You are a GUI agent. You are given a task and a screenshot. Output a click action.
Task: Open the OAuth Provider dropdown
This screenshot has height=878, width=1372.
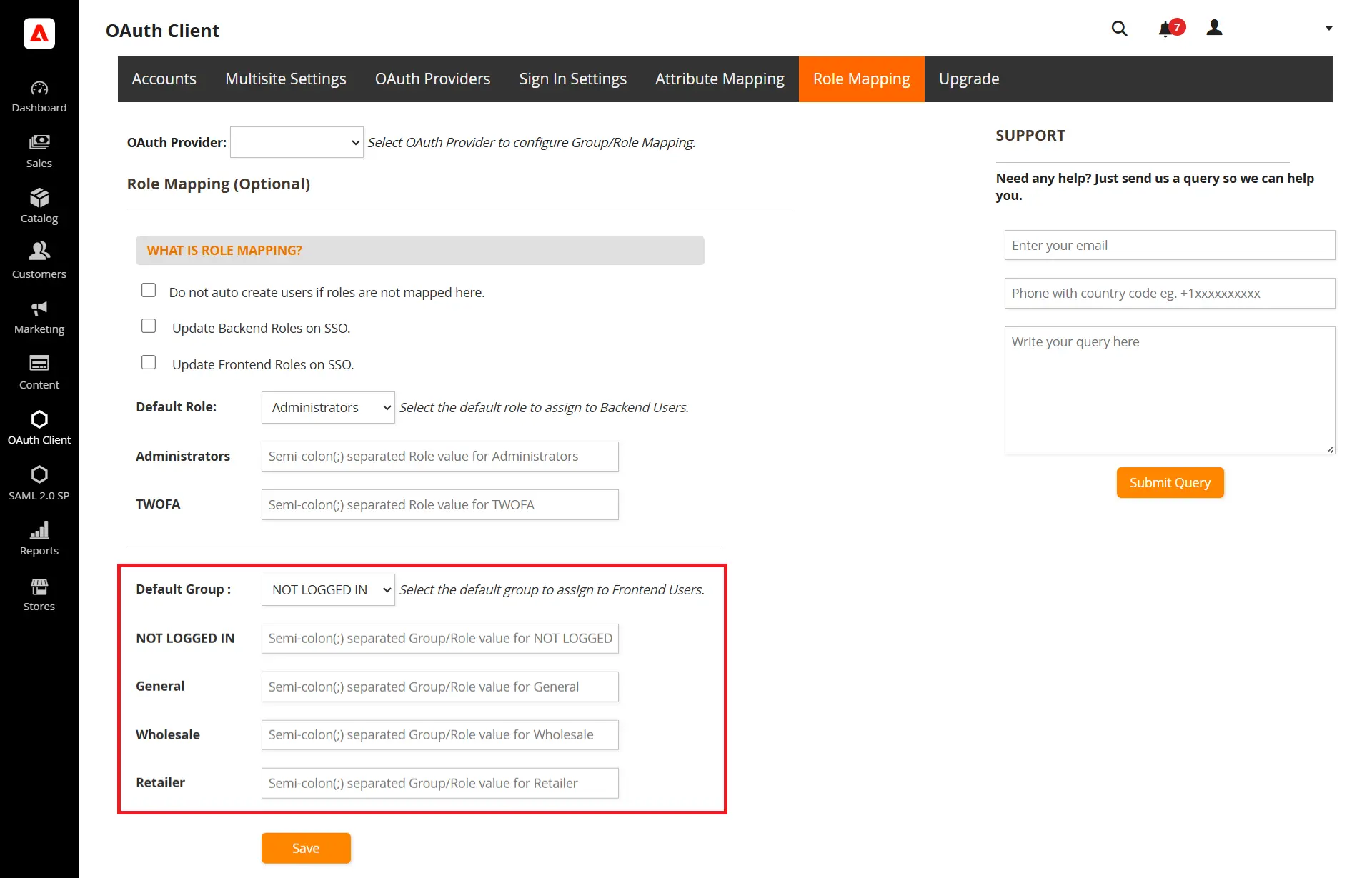(297, 142)
